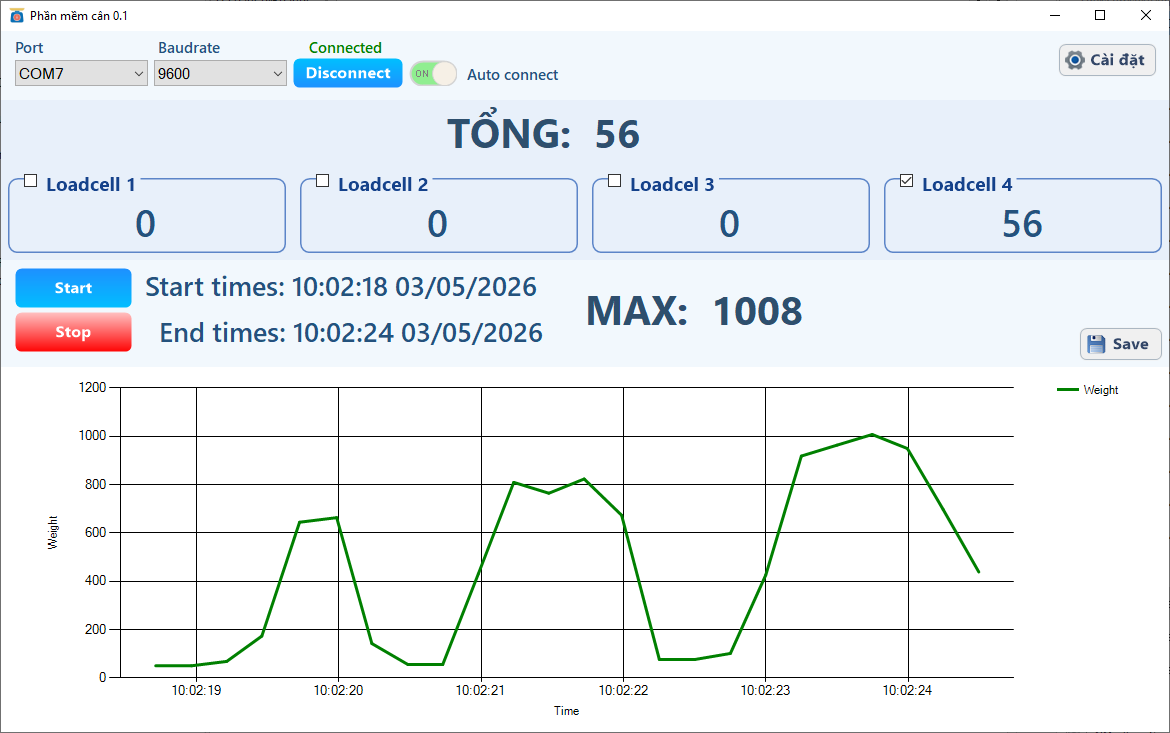The image size is (1170, 733).
Task: Check the Loadcell 2 box
Action: pyautogui.click(x=322, y=181)
